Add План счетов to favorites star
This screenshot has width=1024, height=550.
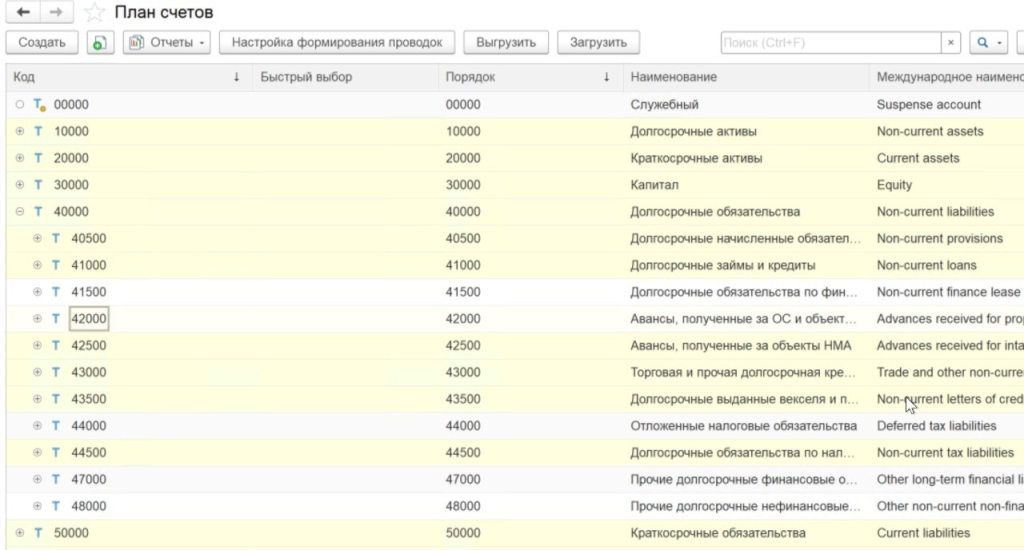pos(94,13)
